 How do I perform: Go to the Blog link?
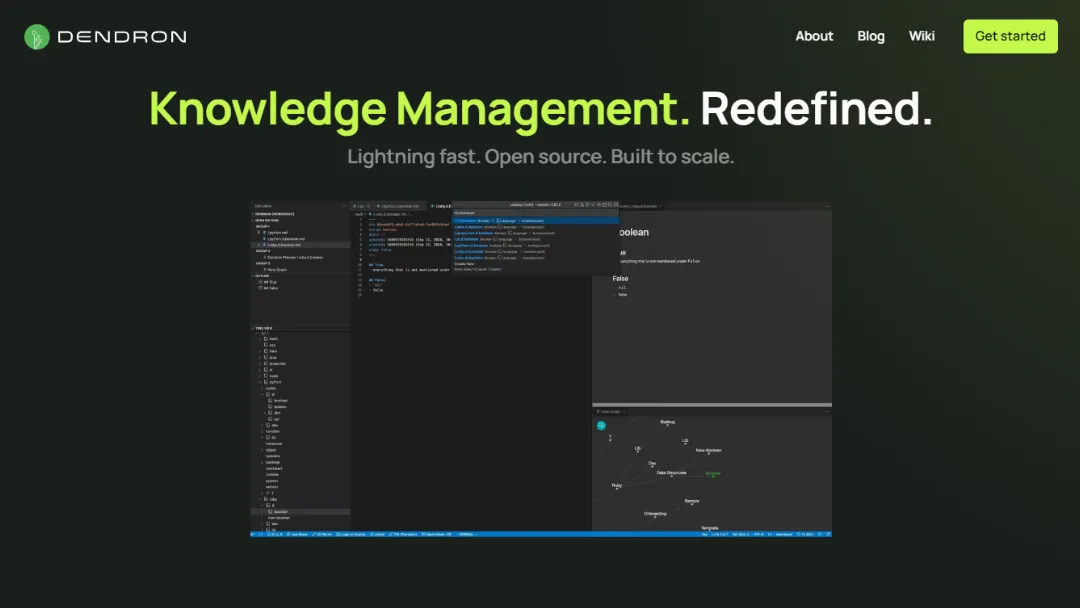[x=871, y=36]
